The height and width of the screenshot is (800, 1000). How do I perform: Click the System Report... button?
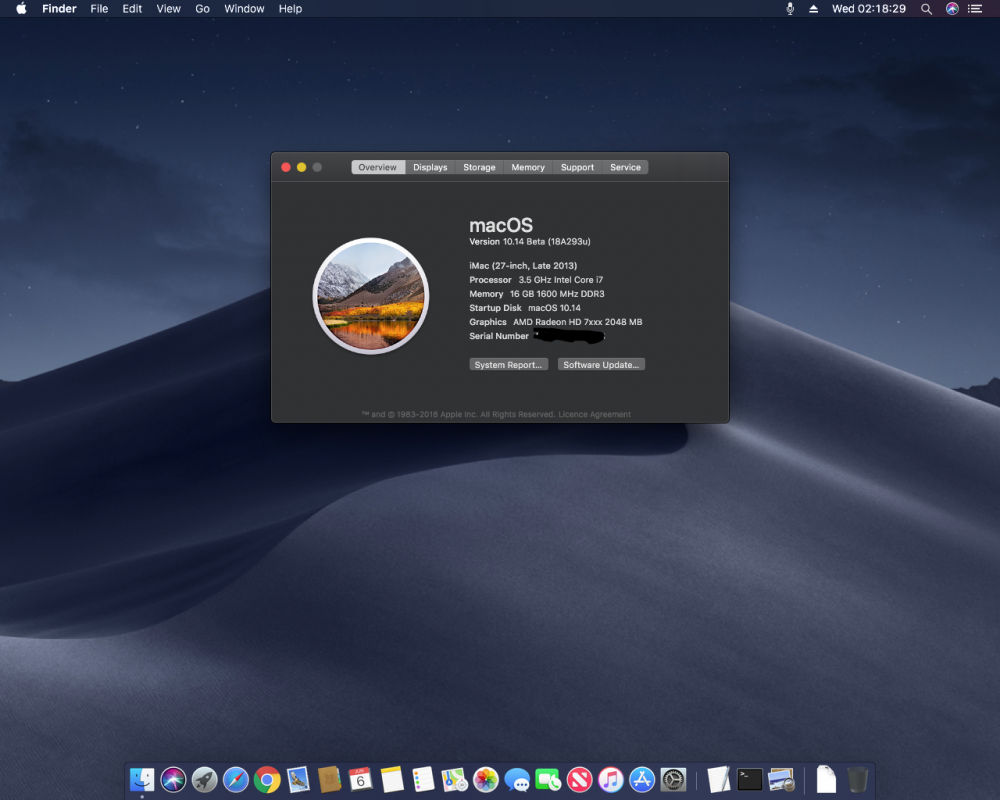[x=508, y=364]
